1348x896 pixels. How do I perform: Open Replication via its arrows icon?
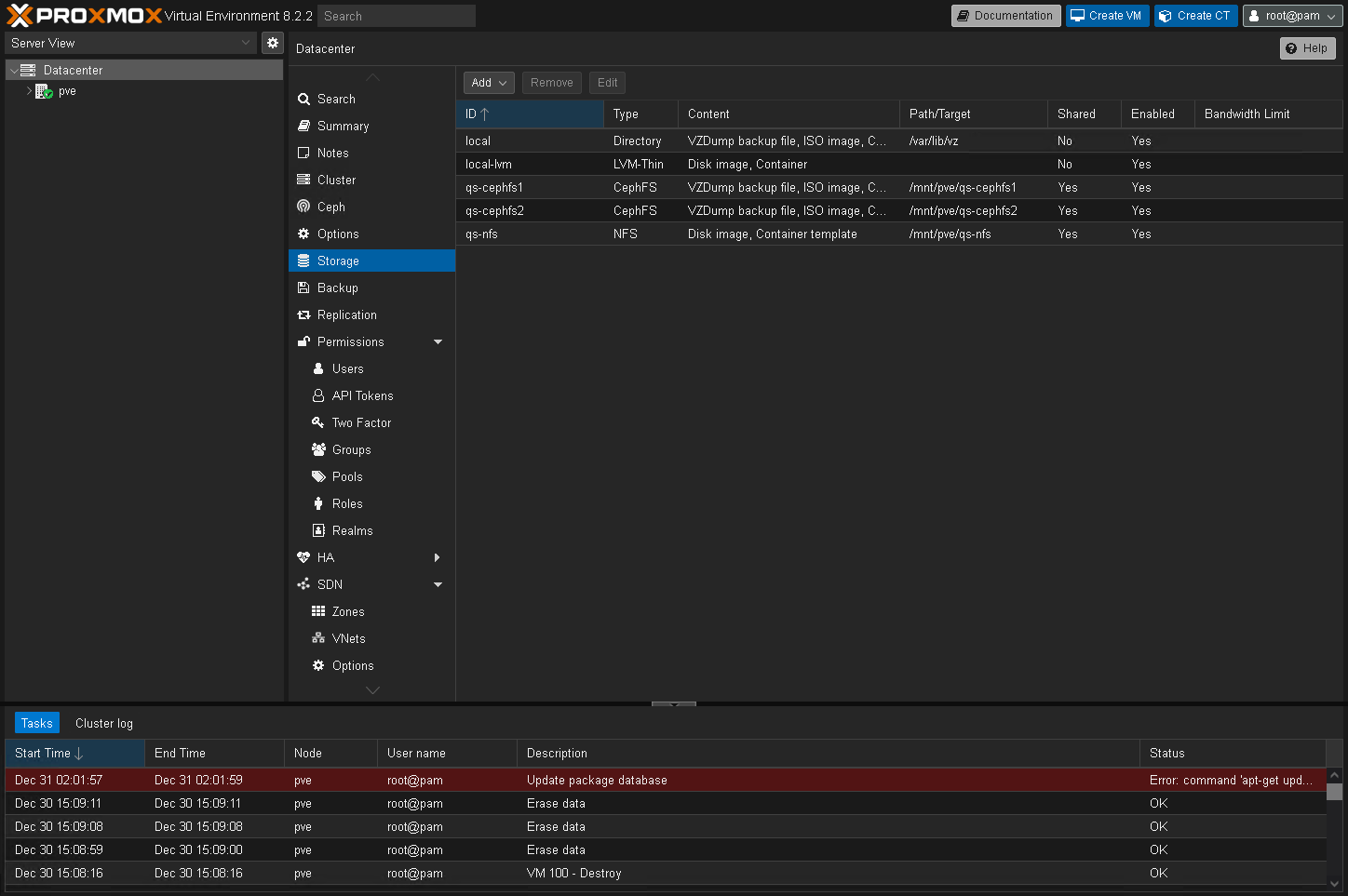(x=303, y=314)
